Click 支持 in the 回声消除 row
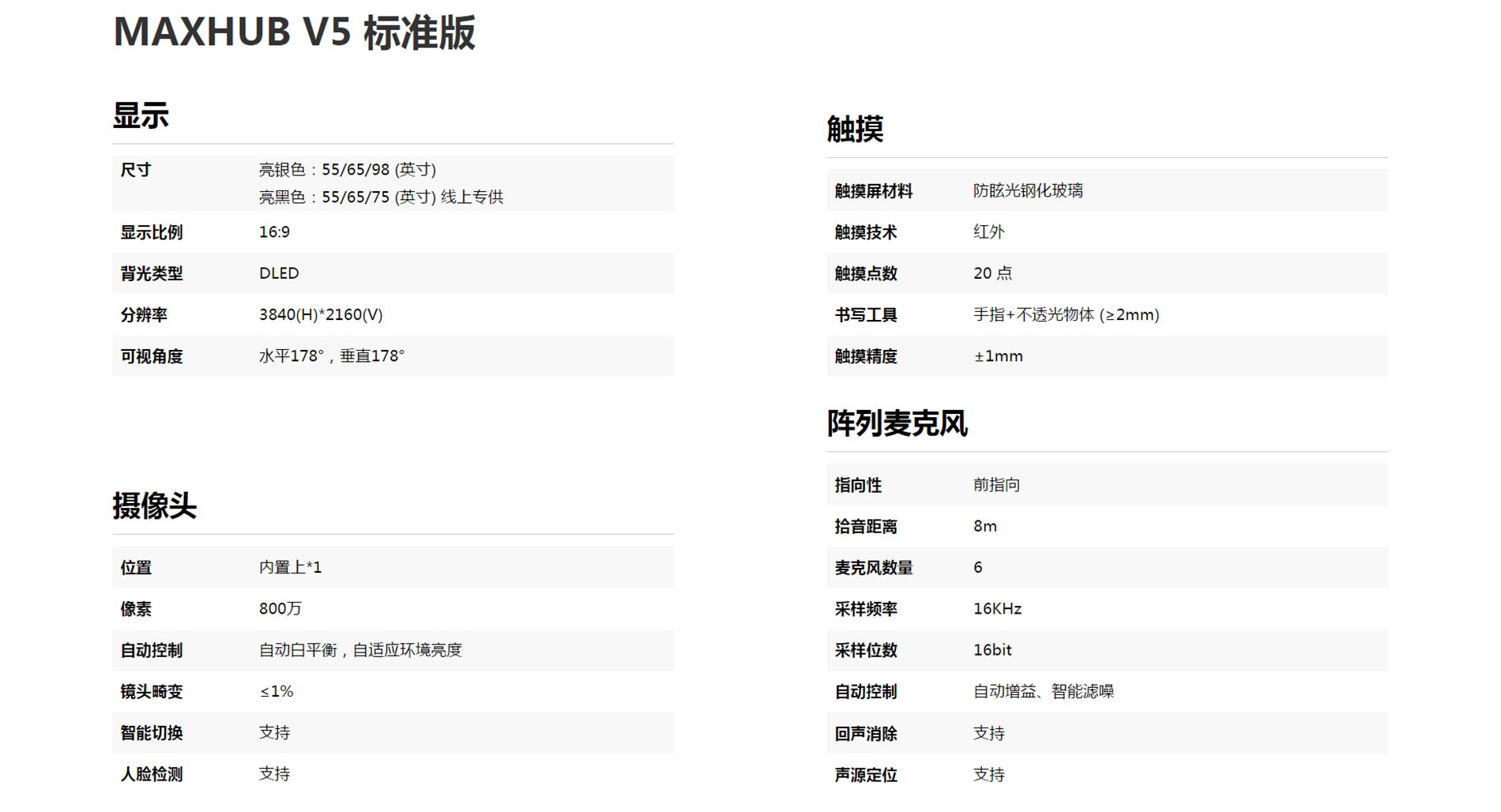Viewport: 1501px width, 812px height. click(x=989, y=733)
